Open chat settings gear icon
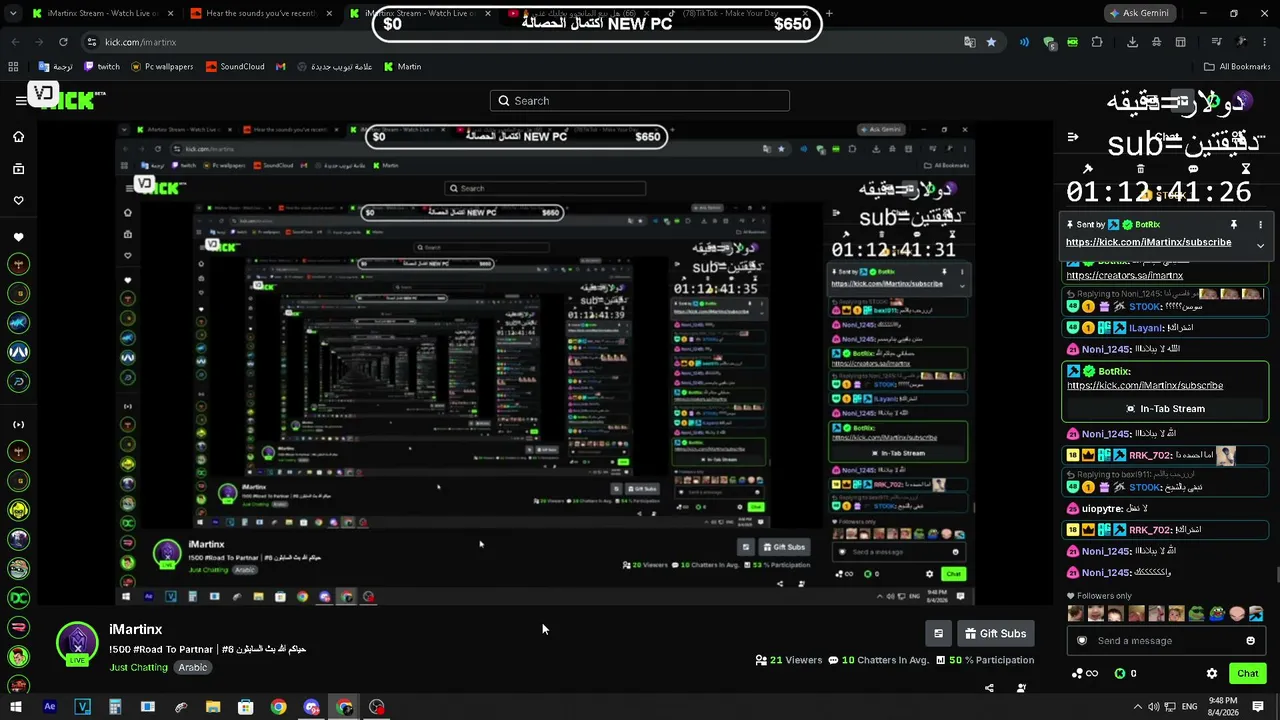This screenshot has height=720, width=1280. point(1212,674)
